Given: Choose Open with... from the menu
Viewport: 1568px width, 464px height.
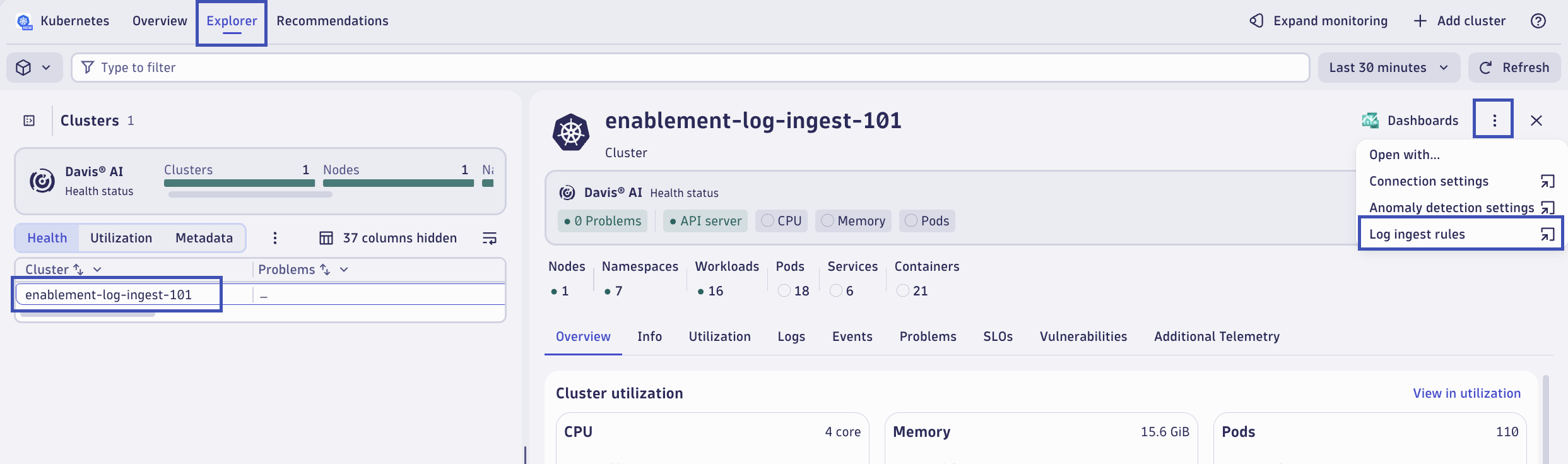Looking at the screenshot, I should click(1404, 155).
